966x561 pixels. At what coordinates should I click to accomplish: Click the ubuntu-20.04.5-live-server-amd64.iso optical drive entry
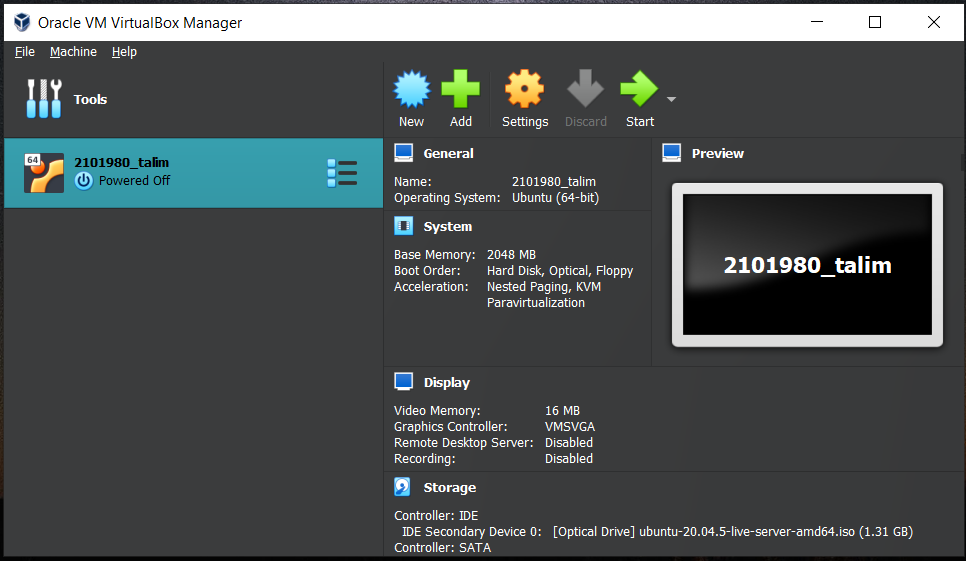pos(733,531)
